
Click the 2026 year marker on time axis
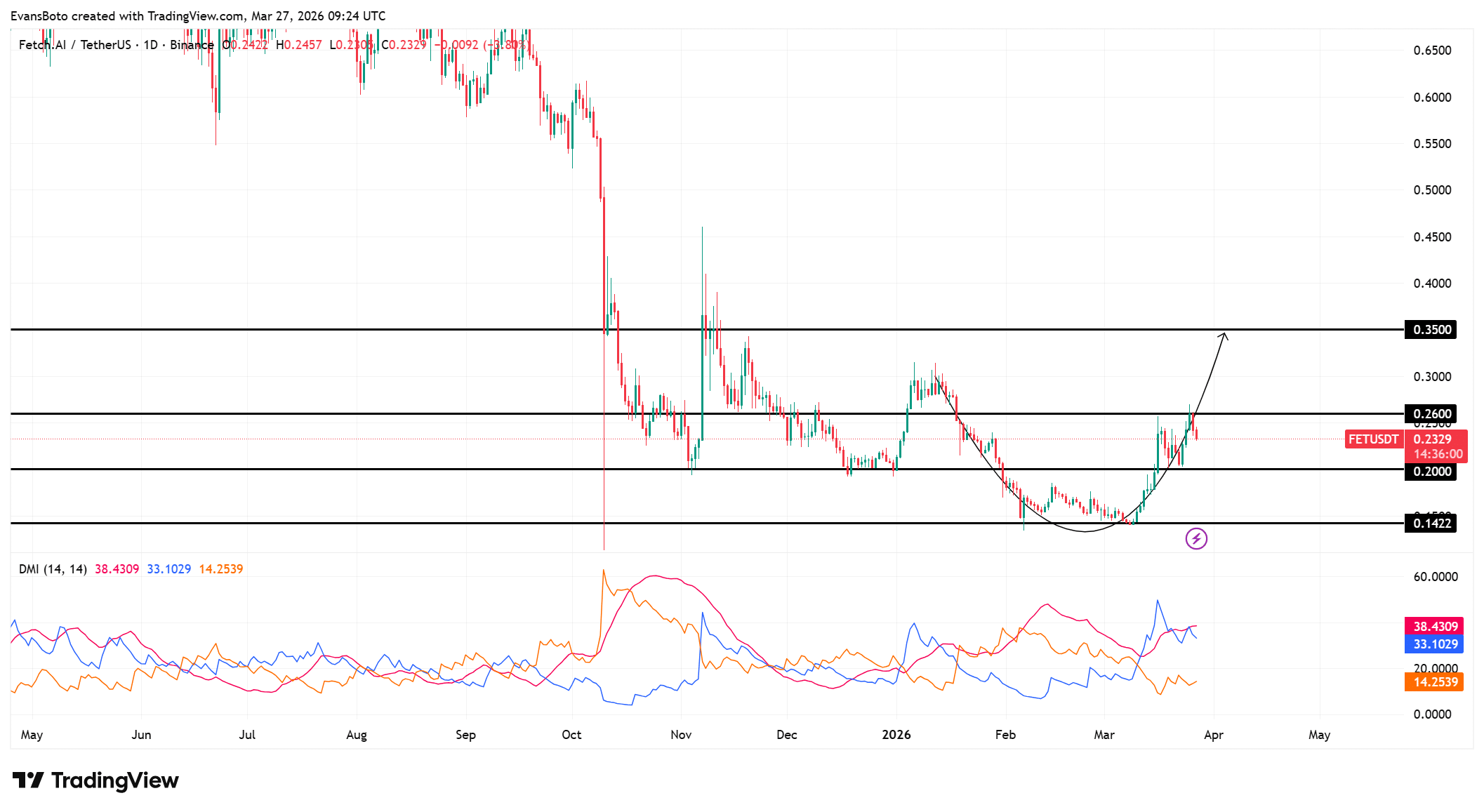[896, 735]
